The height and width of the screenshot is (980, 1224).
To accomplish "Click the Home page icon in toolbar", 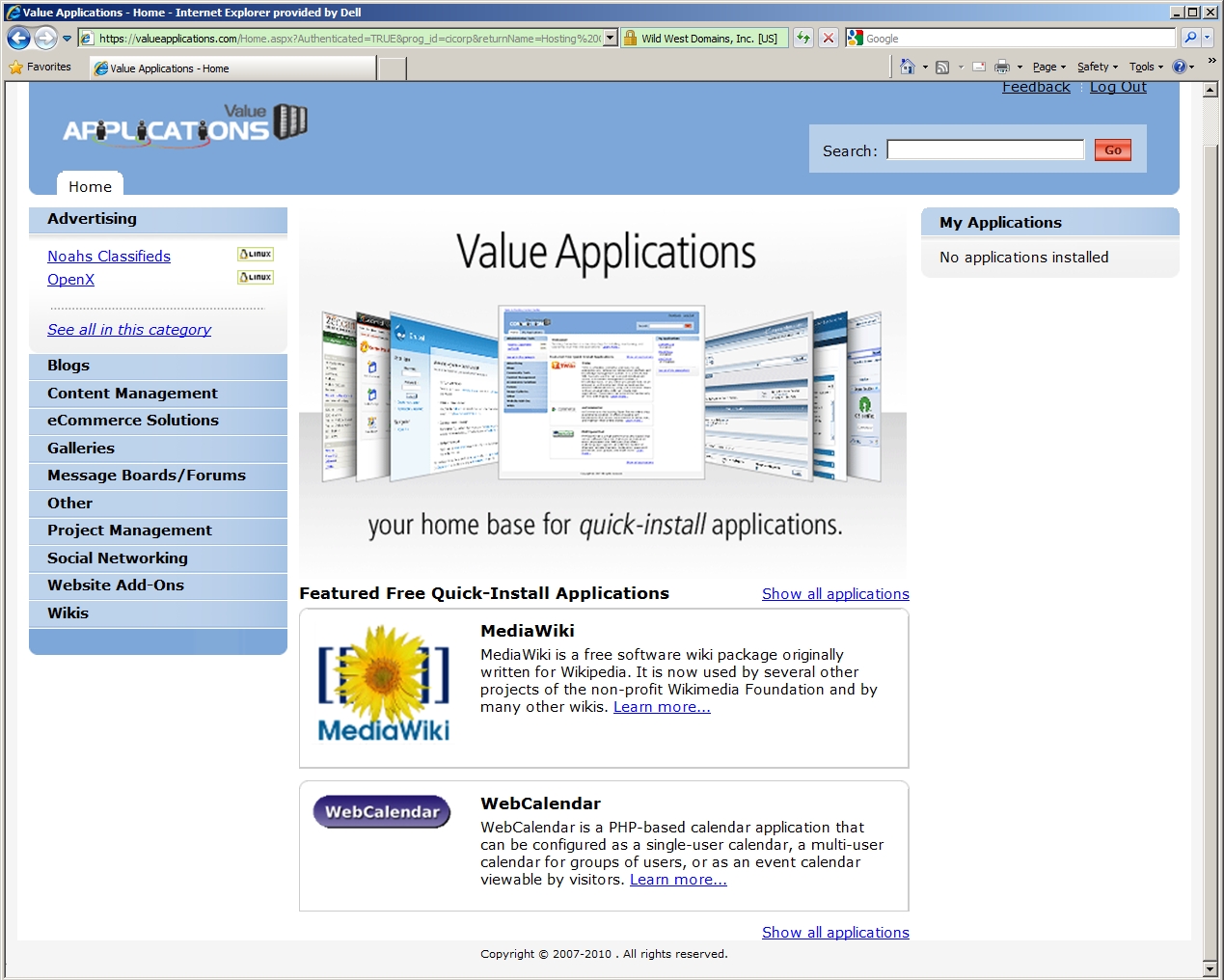I will (907, 67).
